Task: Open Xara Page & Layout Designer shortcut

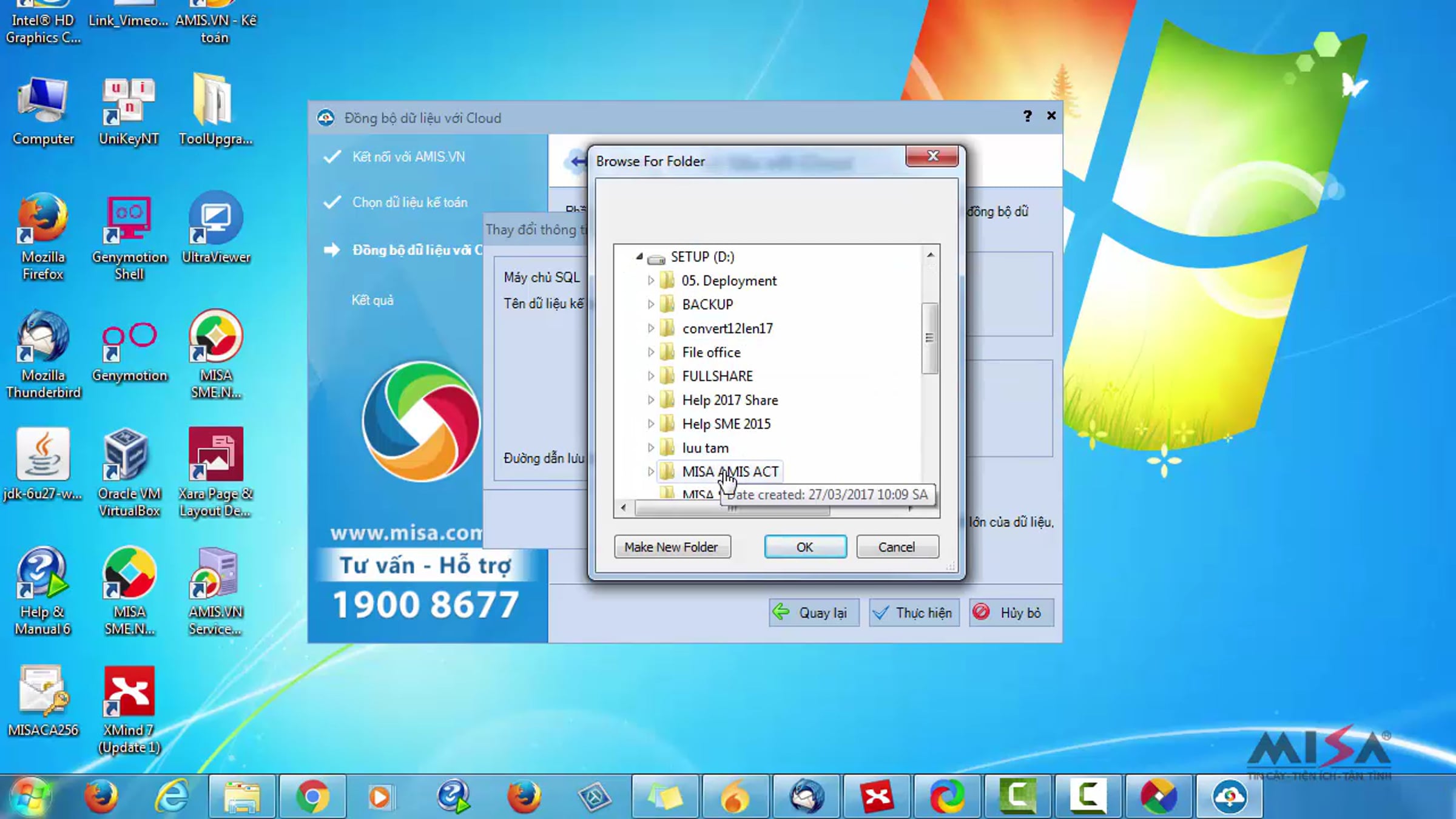Action: [x=215, y=473]
